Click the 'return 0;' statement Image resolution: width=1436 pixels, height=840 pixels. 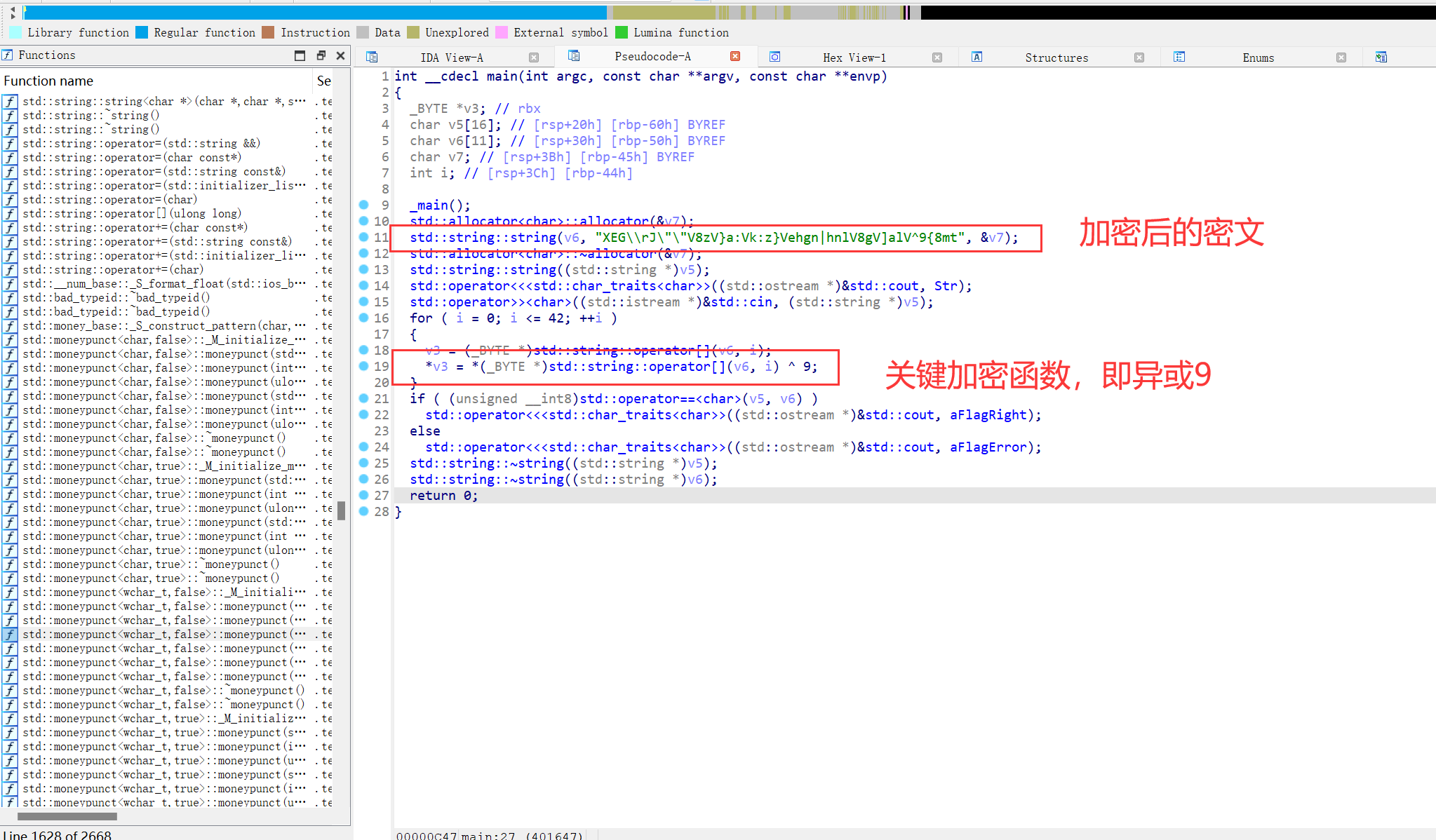tap(443, 496)
